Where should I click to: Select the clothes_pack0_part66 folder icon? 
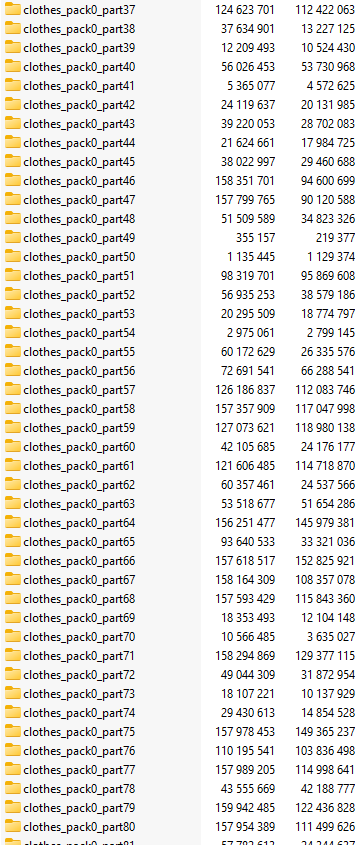(x=13, y=561)
